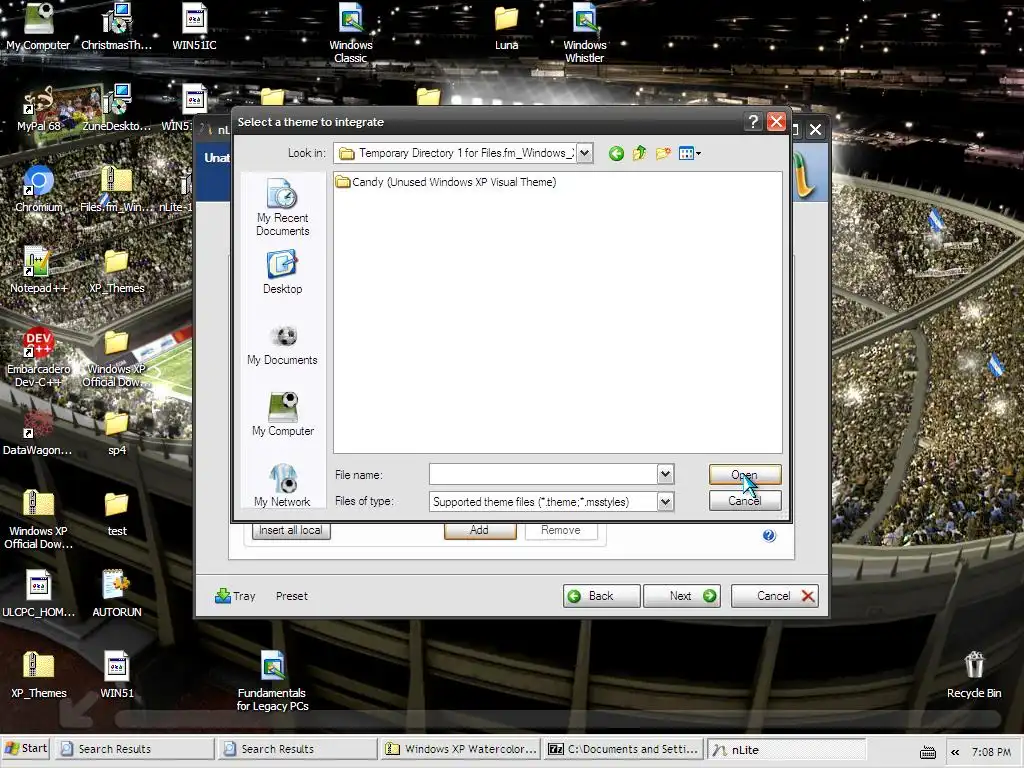Select My Computer in the places bar
The height and width of the screenshot is (768, 1024).
tap(283, 415)
